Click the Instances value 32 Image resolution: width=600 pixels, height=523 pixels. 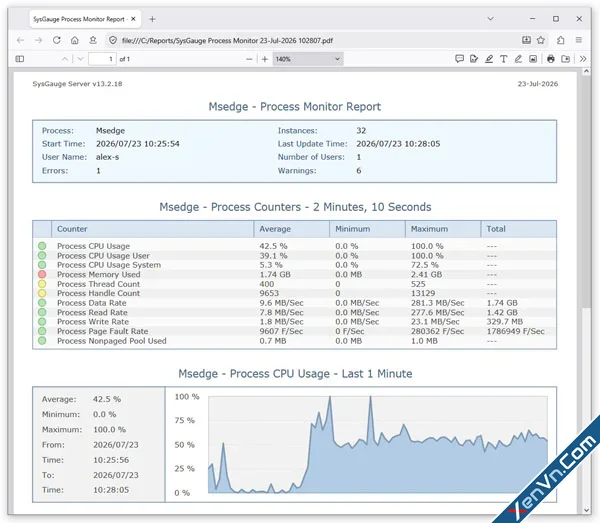pyautogui.click(x=361, y=130)
